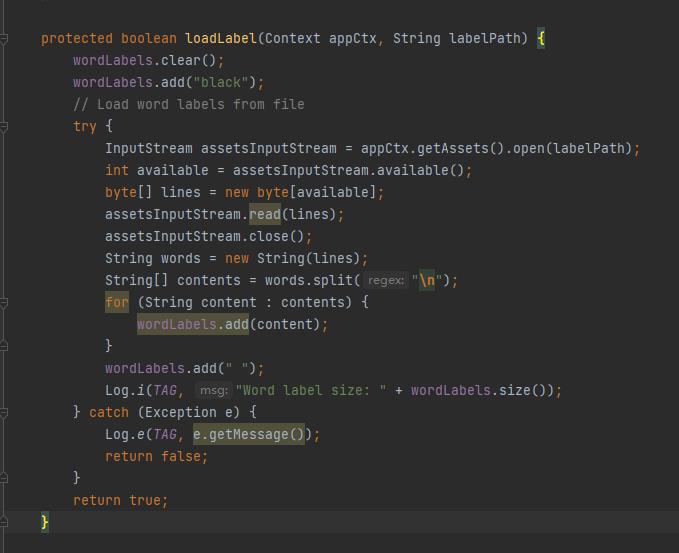Click the highlighted 'read' method call
679x553 pixels.
coord(265,214)
